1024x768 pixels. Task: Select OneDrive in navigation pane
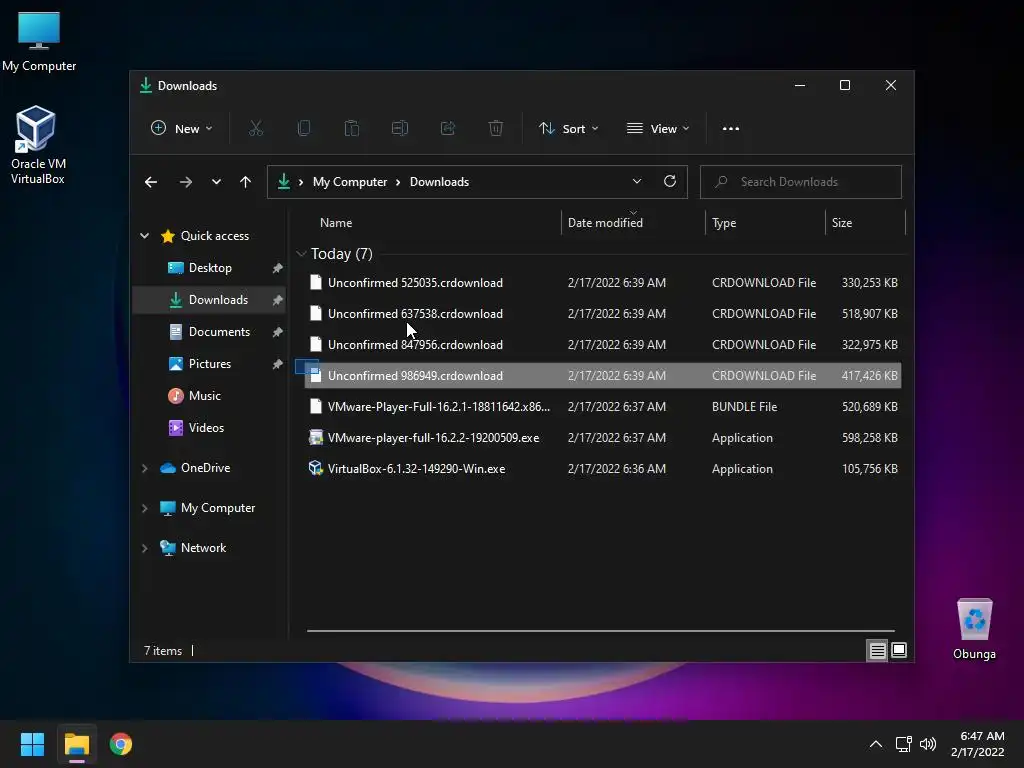tap(205, 468)
